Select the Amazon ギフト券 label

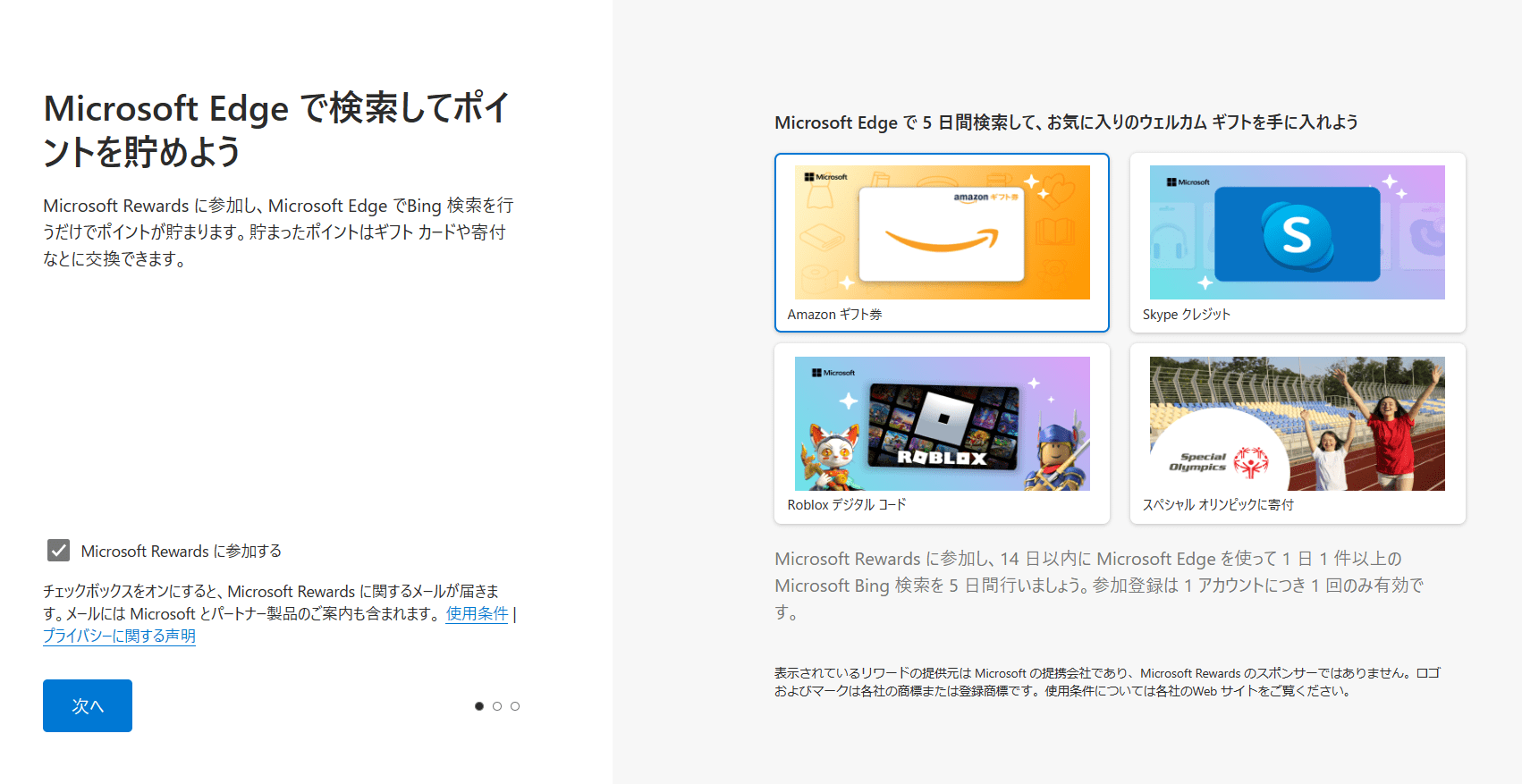[834, 315]
